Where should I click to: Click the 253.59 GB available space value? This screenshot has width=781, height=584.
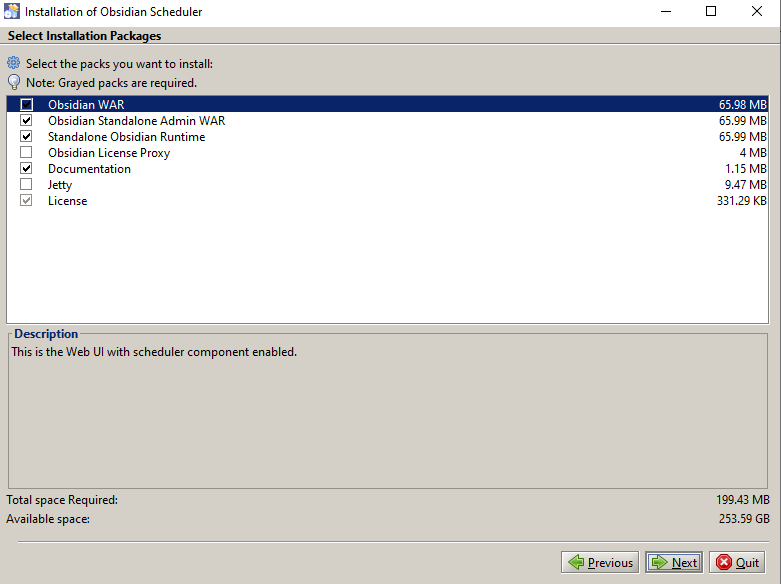tap(744, 519)
